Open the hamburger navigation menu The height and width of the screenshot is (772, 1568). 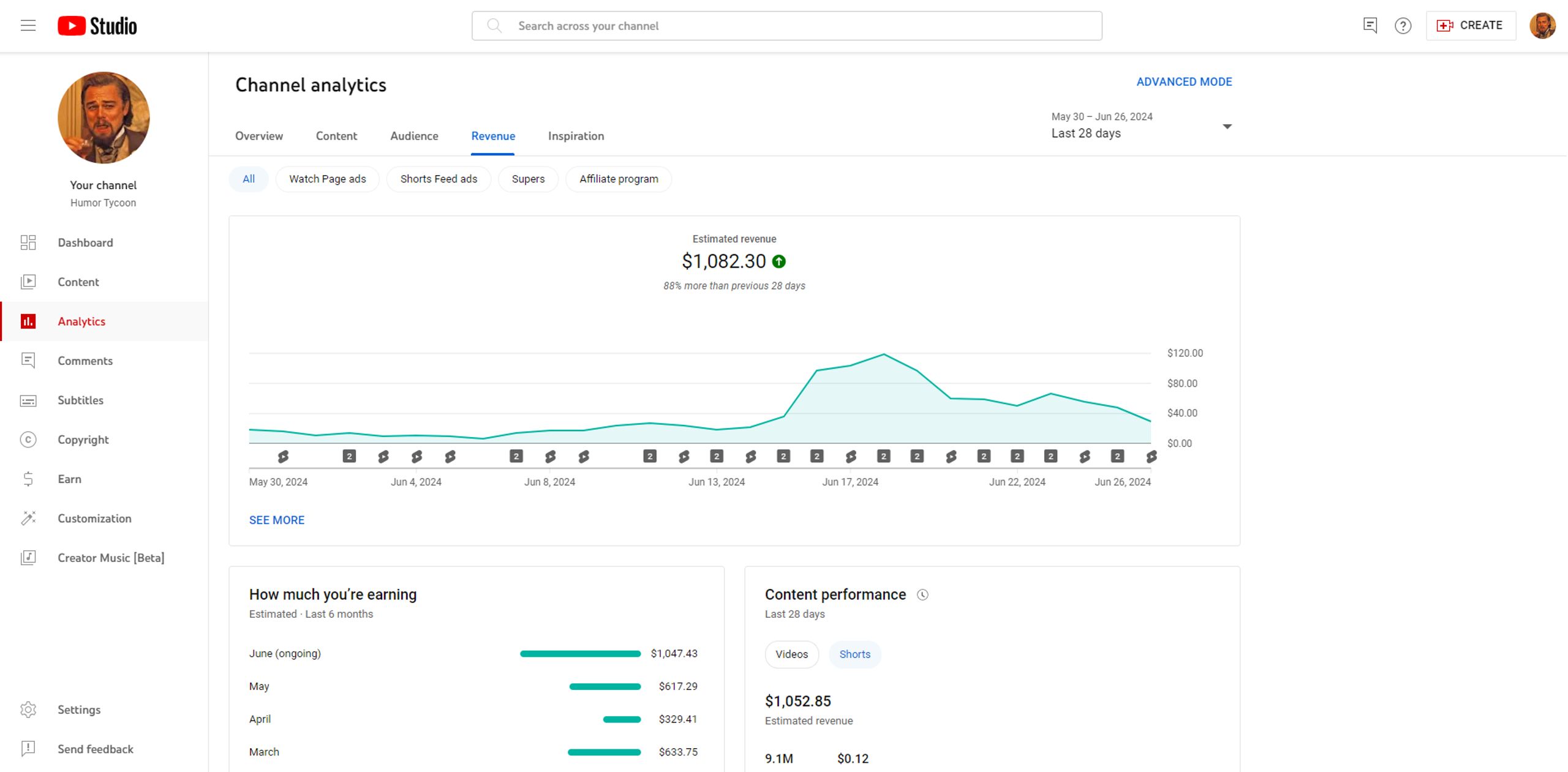(28, 26)
